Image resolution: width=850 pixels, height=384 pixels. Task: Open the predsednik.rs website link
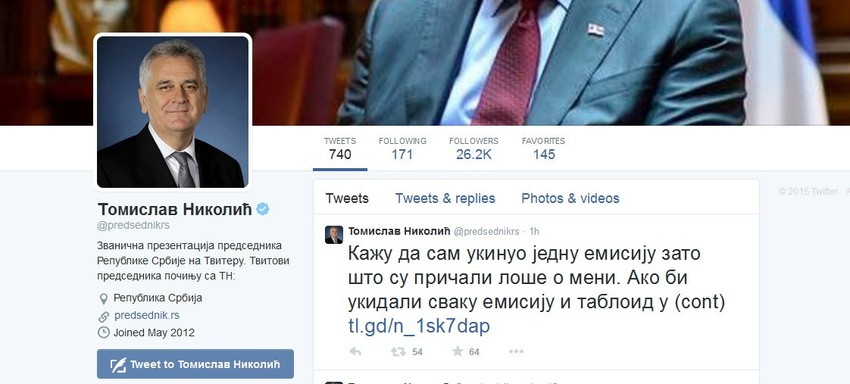147,316
